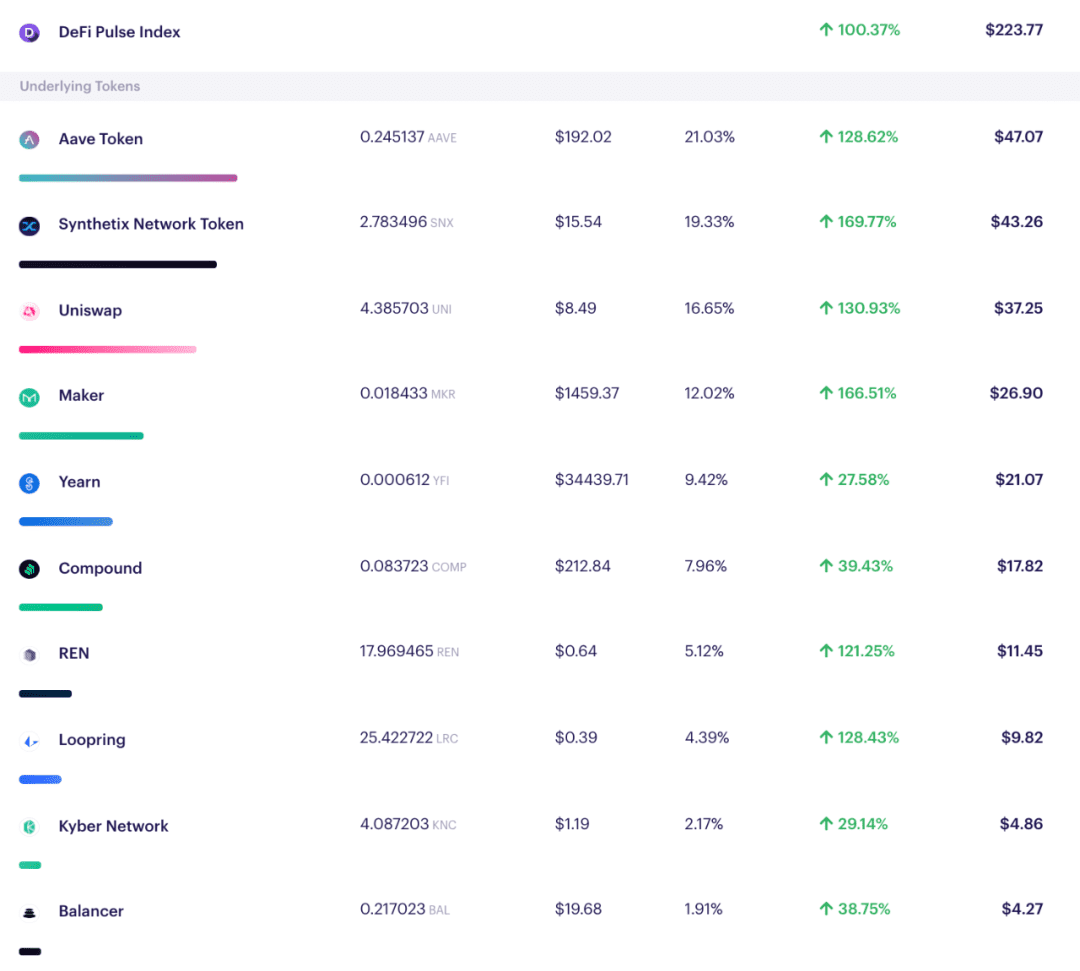Open the Aave Token name link
This screenshot has height=971, width=1080.
tap(101, 139)
